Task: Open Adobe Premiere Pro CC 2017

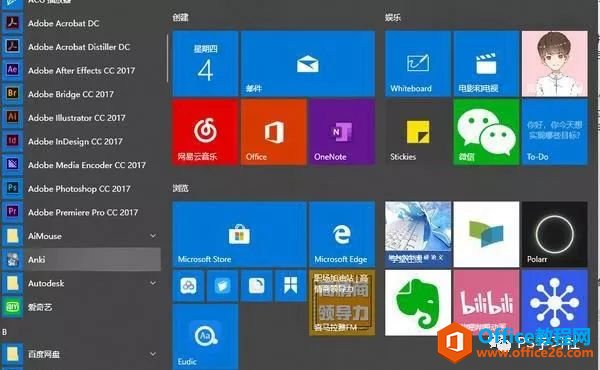Action: (x=81, y=212)
